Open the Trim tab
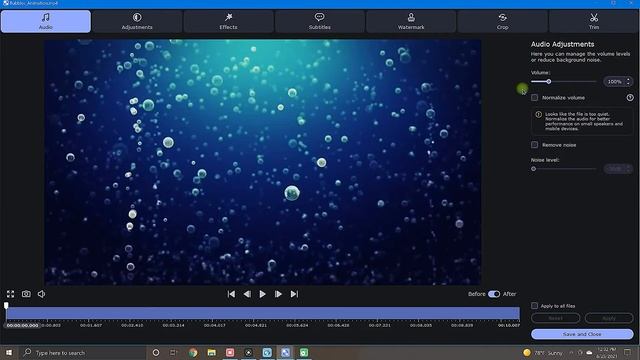The width and height of the screenshot is (640, 360). click(594, 21)
